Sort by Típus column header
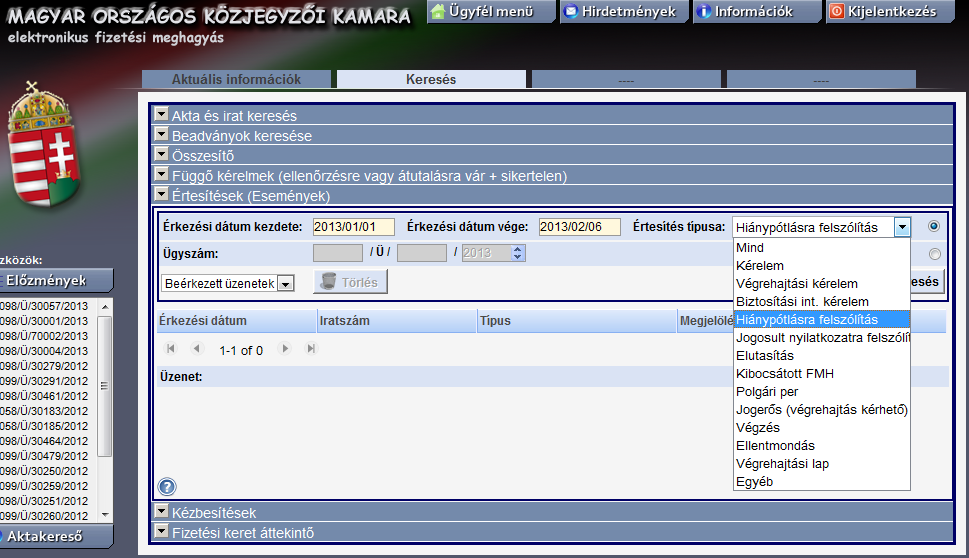 (577, 321)
